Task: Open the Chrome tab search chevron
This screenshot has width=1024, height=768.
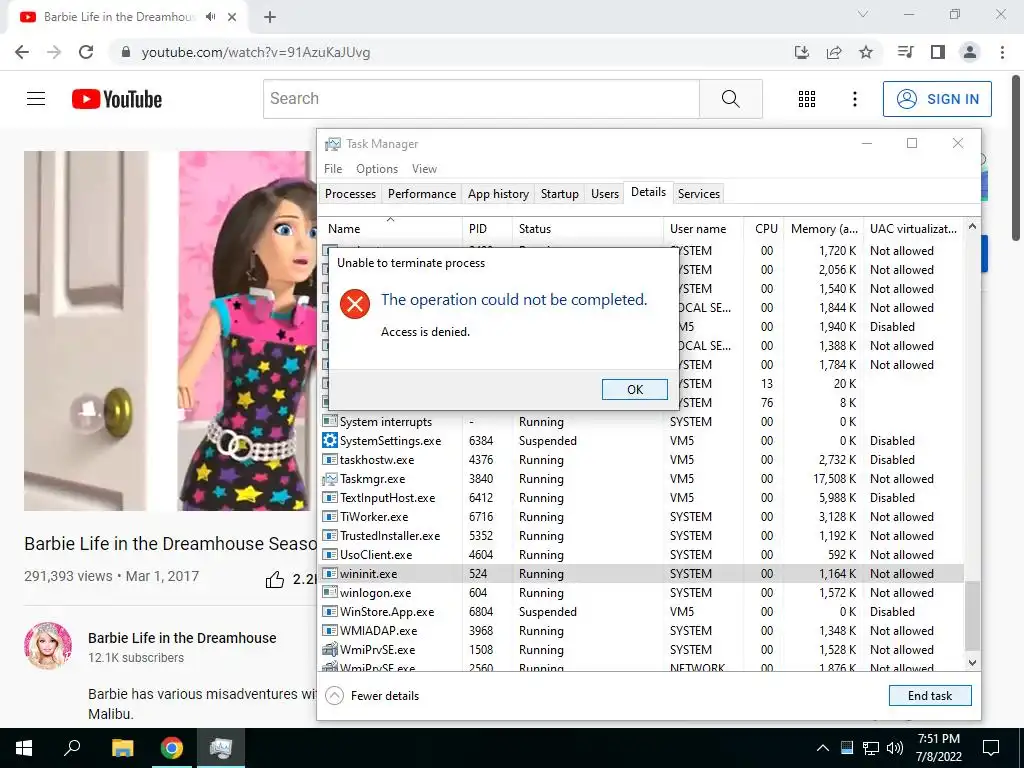Action: 863,14
